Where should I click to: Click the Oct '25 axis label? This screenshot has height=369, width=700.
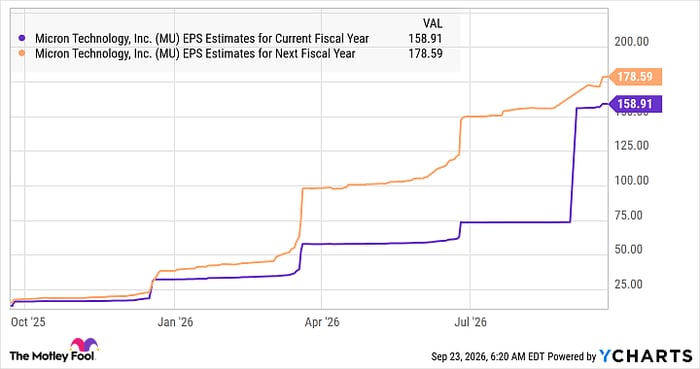coord(28,322)
